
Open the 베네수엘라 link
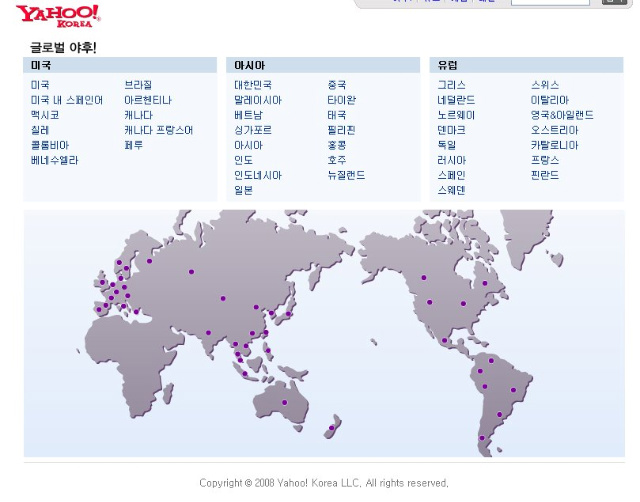tap(54, 160)
